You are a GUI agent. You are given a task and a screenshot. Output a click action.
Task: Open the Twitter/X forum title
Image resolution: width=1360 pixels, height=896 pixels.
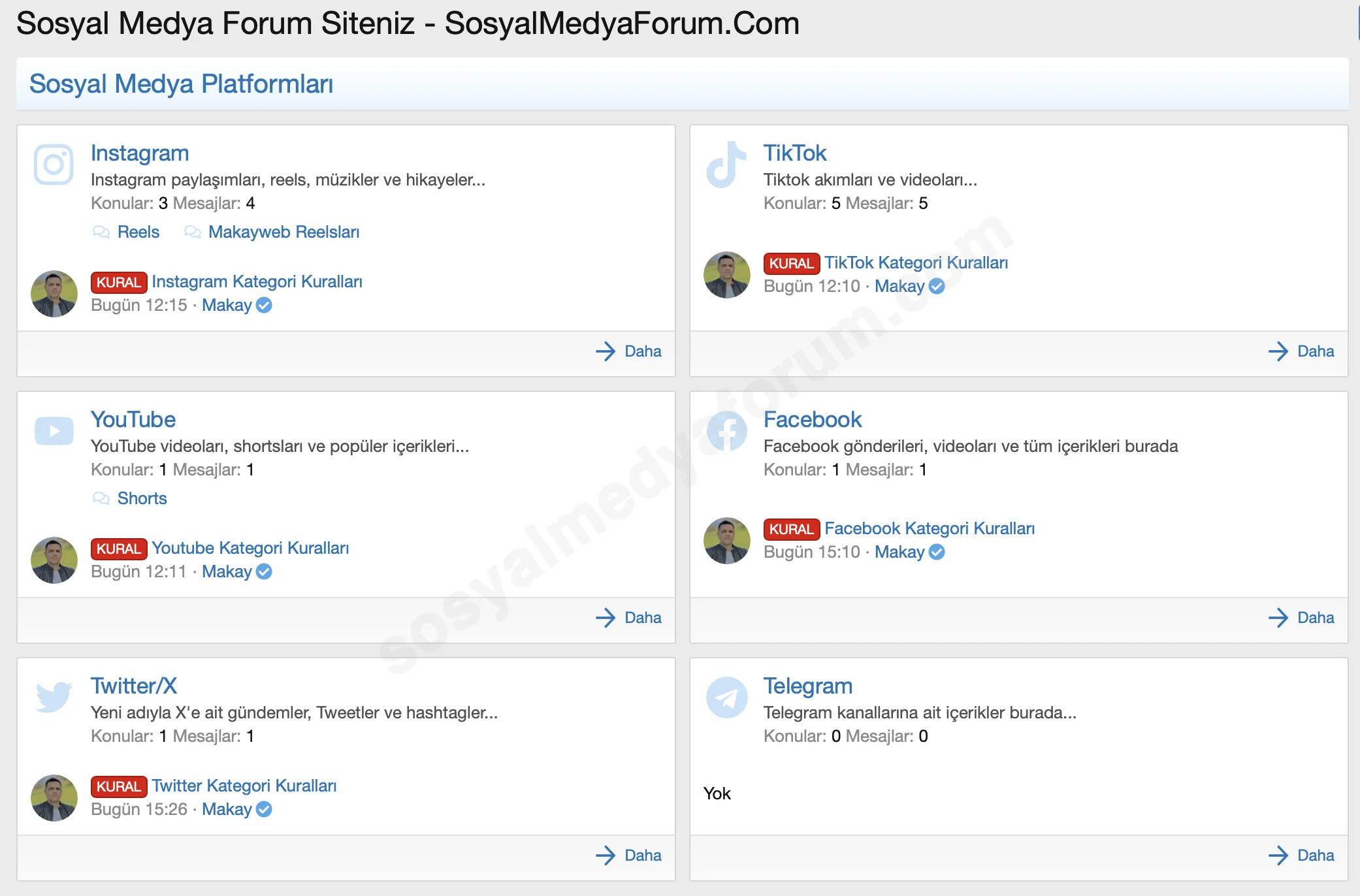[x=134, y=686]
